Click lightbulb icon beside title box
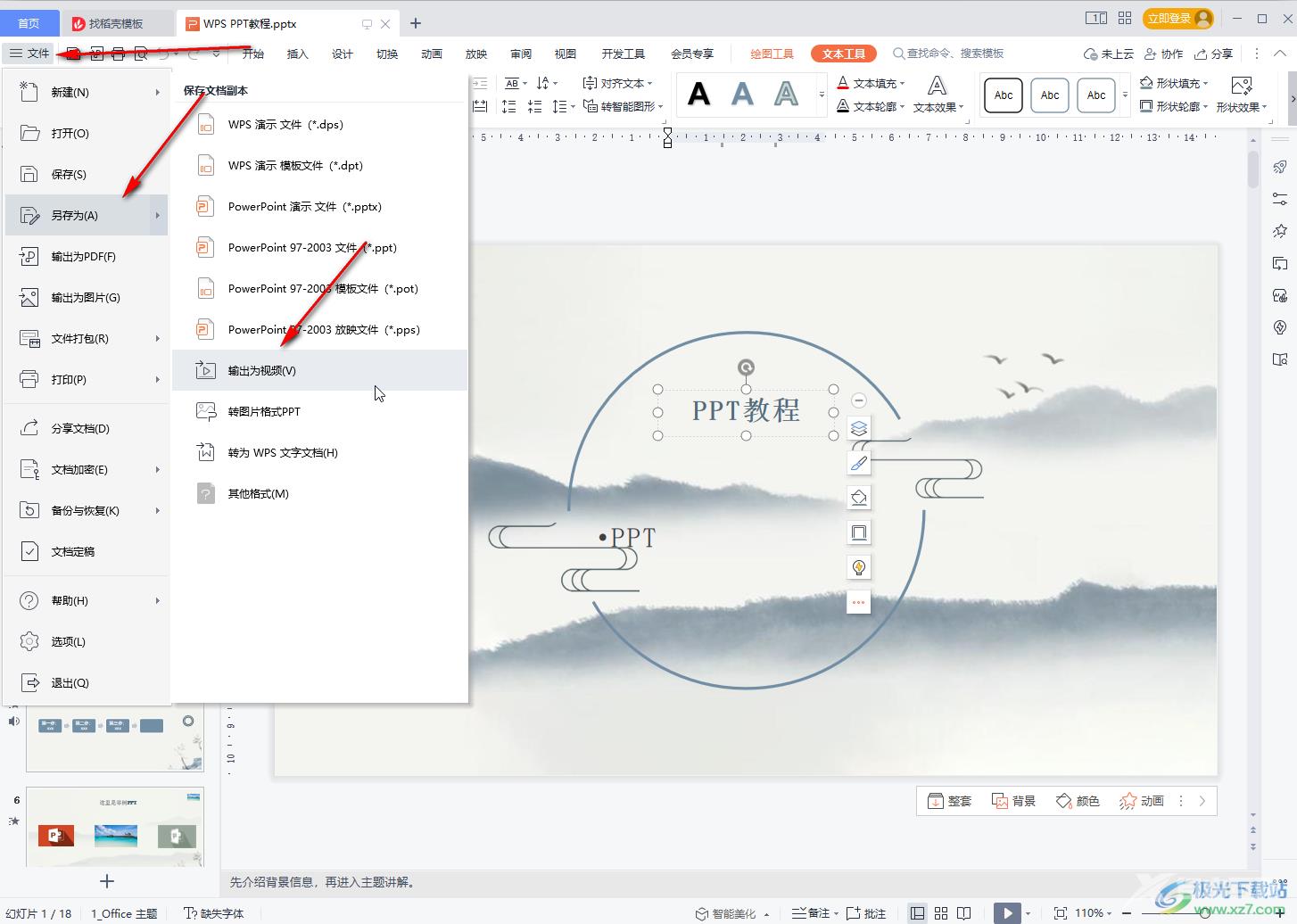This screenshot has width=1297, height=924. (859, 567)
